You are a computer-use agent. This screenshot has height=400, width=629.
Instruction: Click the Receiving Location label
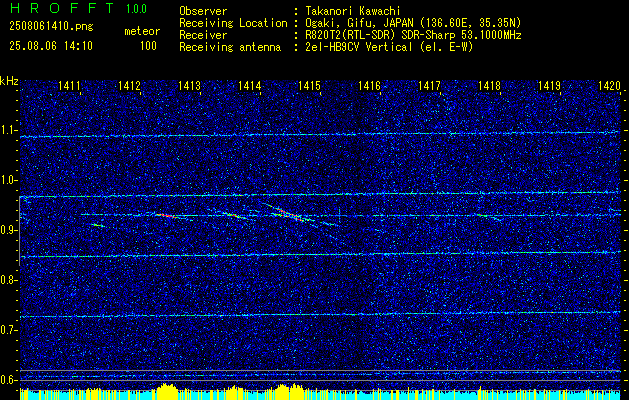[x=233, y=24]
